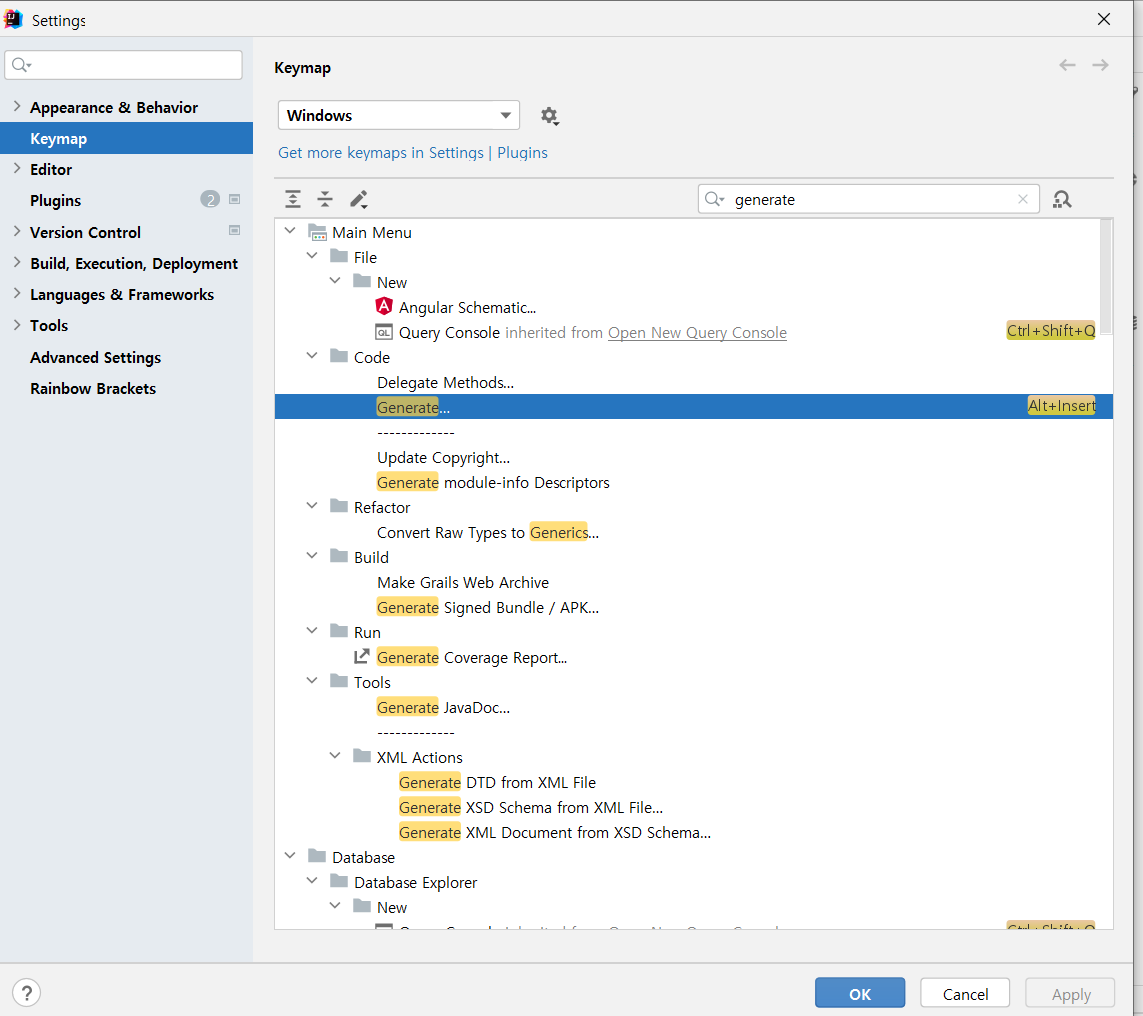Click the Expand All icon above the keymap tree

292,199
